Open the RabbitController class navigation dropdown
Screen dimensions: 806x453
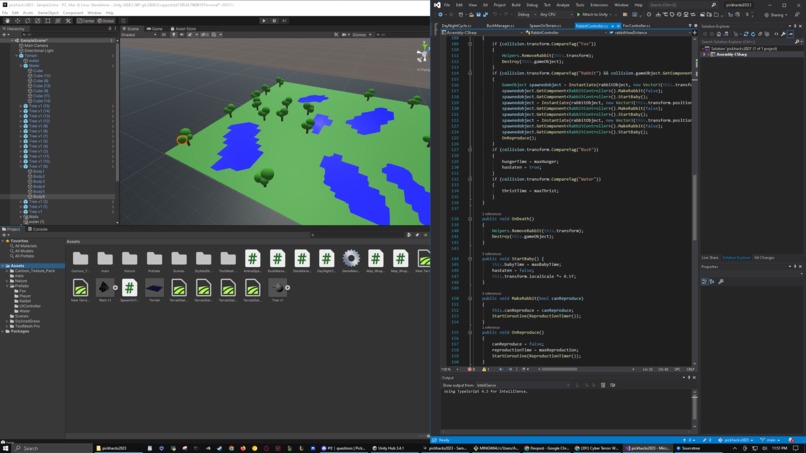[x=564, y=33]
